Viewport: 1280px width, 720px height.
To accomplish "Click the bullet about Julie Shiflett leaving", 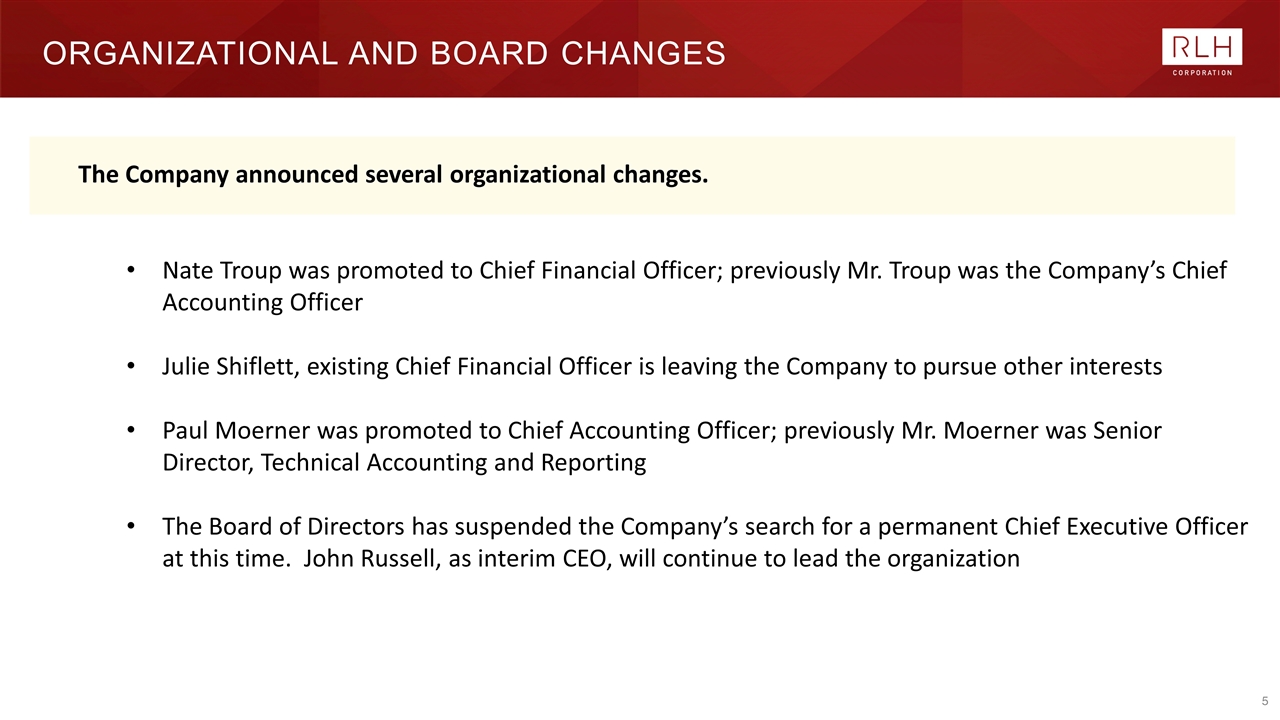I will (x=662, y=367).
